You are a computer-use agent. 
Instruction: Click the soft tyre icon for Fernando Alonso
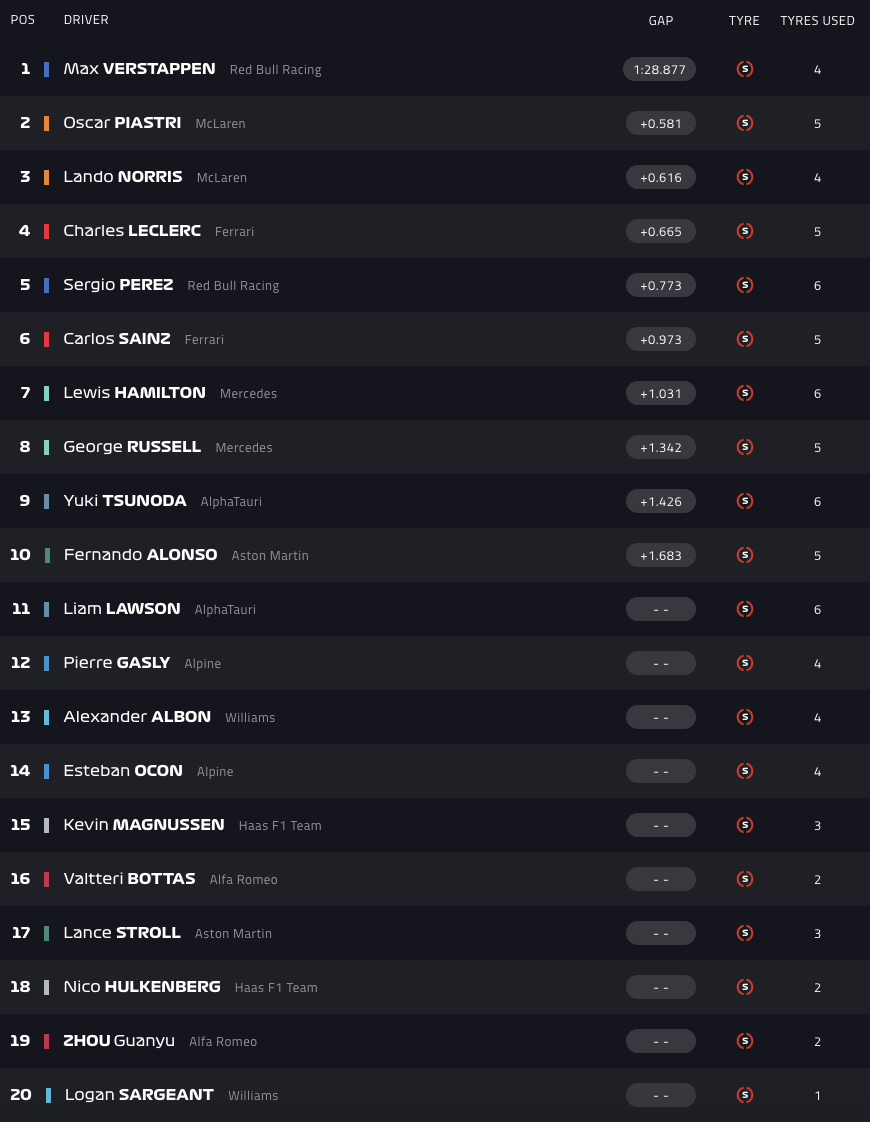tap(744, 555)
